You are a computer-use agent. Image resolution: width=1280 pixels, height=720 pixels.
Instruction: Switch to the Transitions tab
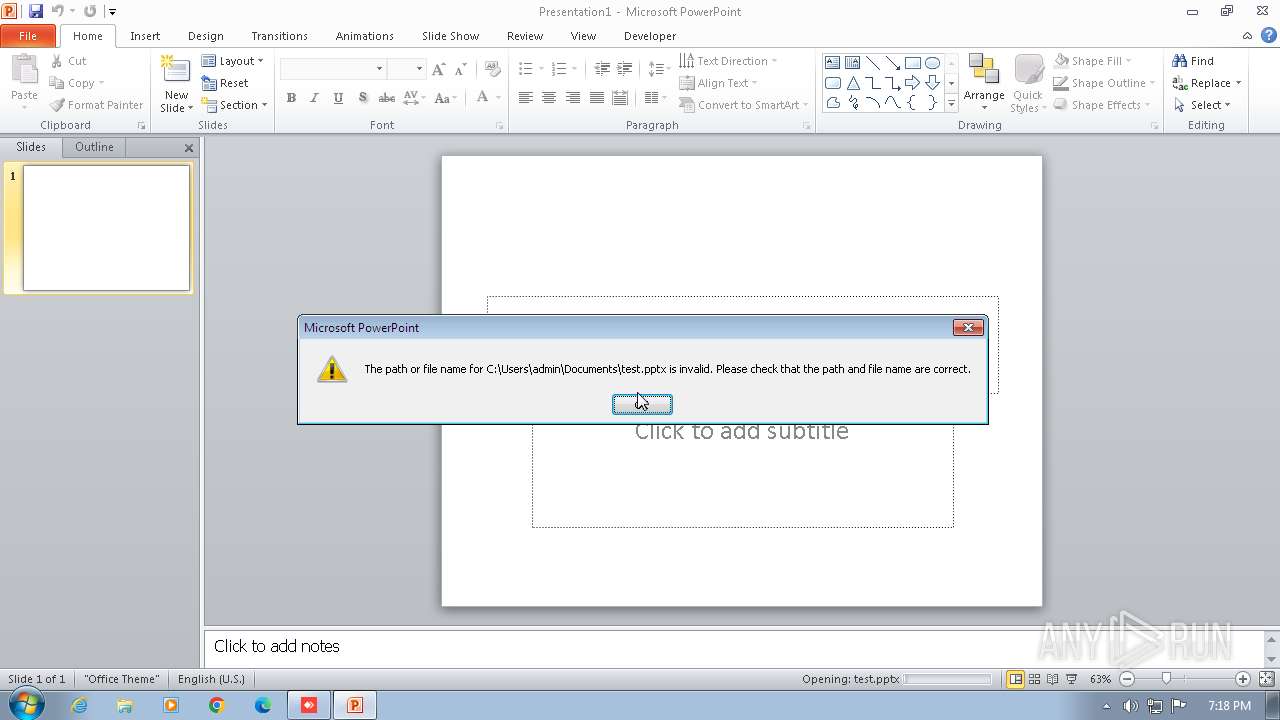pos(279,36)
